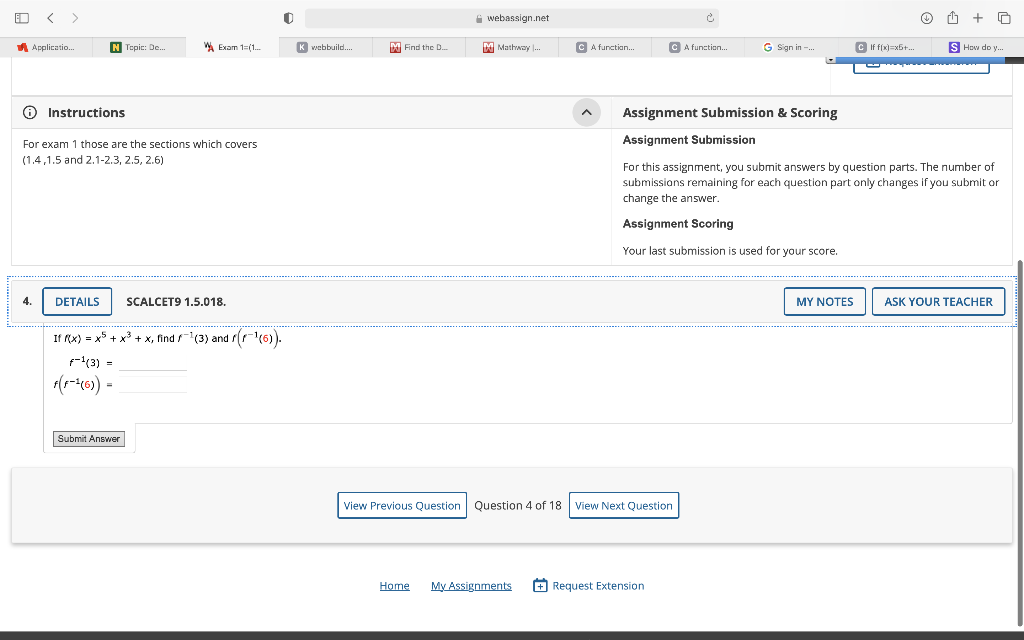Toggle the sidebar icon at top left
Viewport: 1024px width, 640px height.
point(21,17)
